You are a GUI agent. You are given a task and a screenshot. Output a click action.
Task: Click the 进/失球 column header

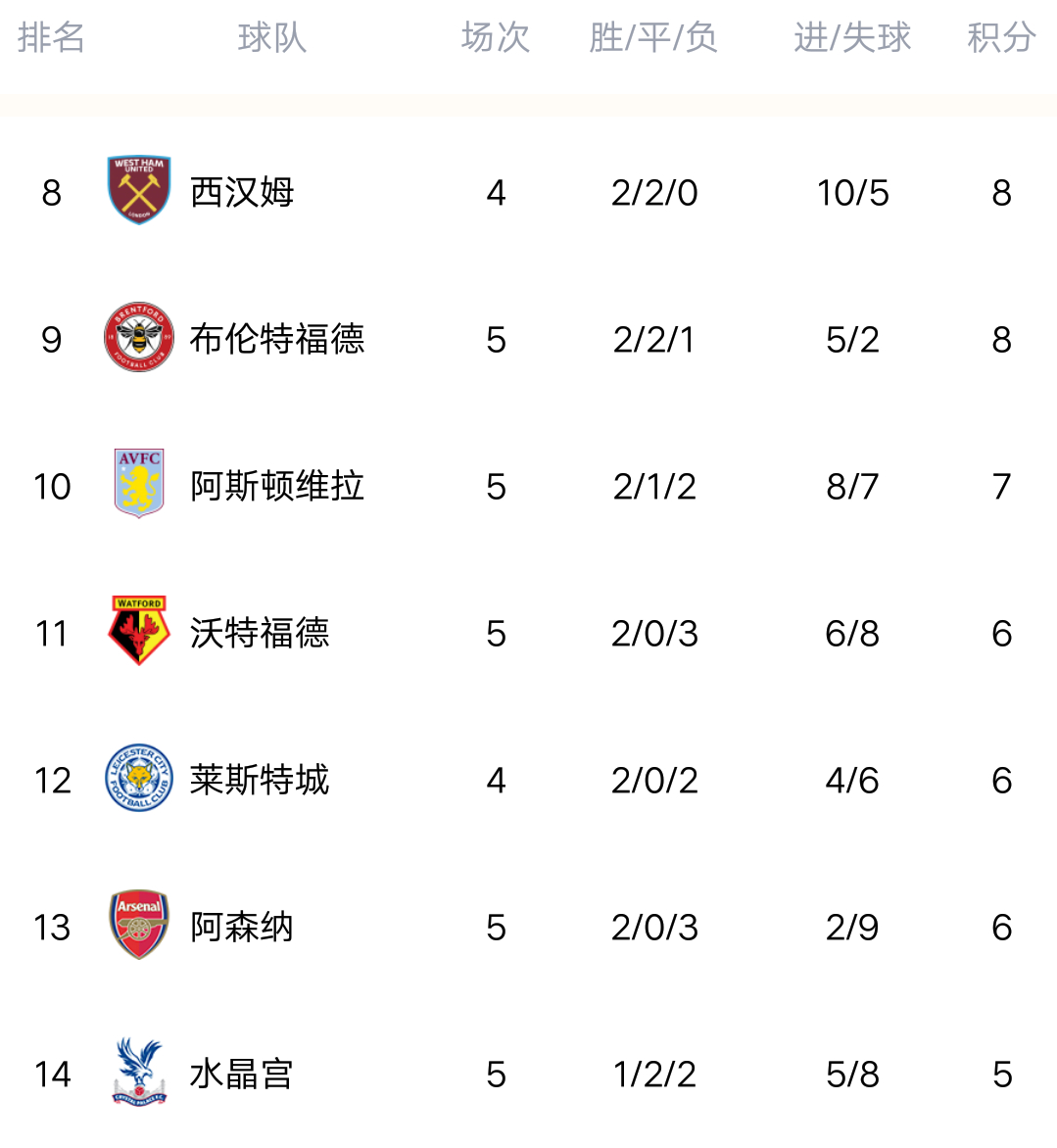point(852,37)
